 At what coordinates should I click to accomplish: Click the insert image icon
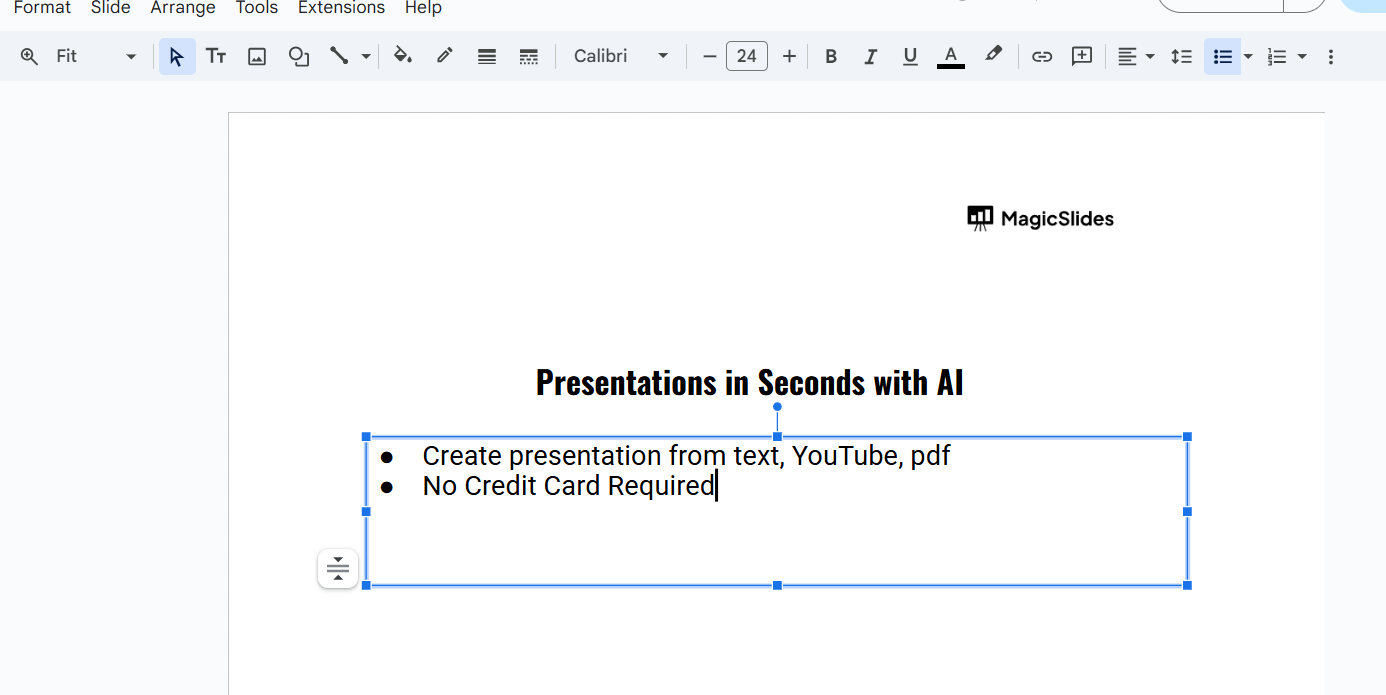point(257,57)
